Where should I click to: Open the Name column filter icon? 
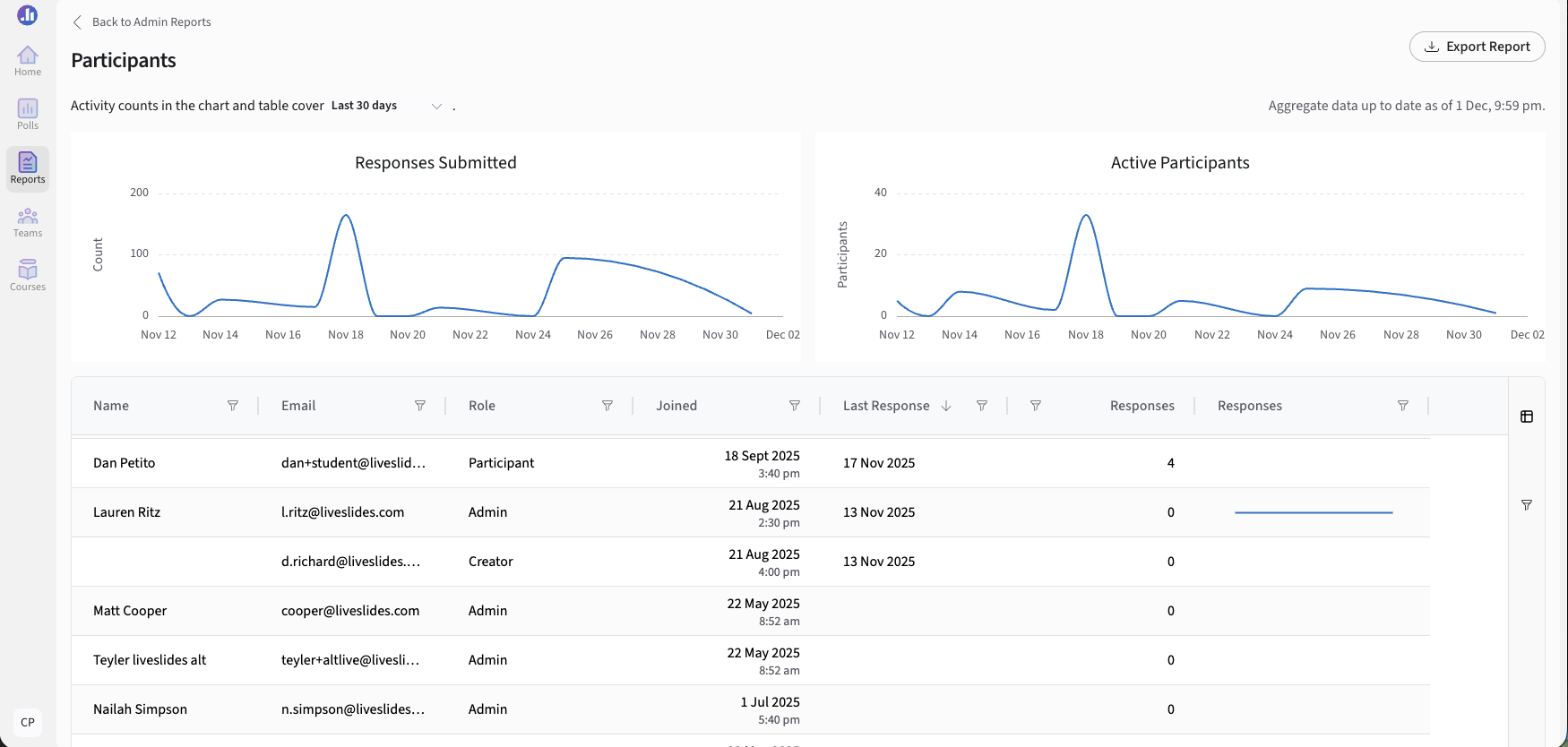[233, 406]
